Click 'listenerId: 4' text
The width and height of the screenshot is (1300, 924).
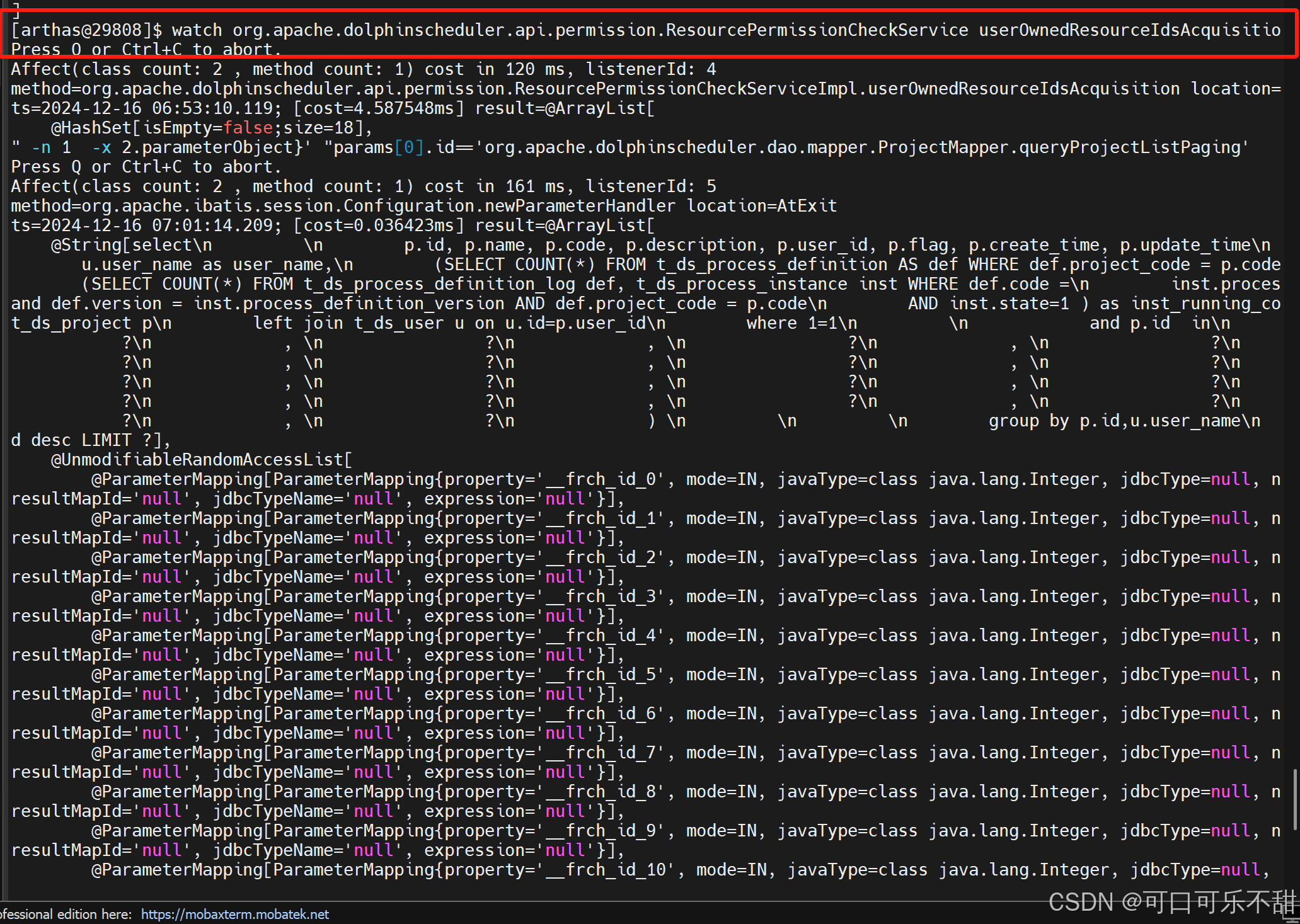tap(650, 69)
